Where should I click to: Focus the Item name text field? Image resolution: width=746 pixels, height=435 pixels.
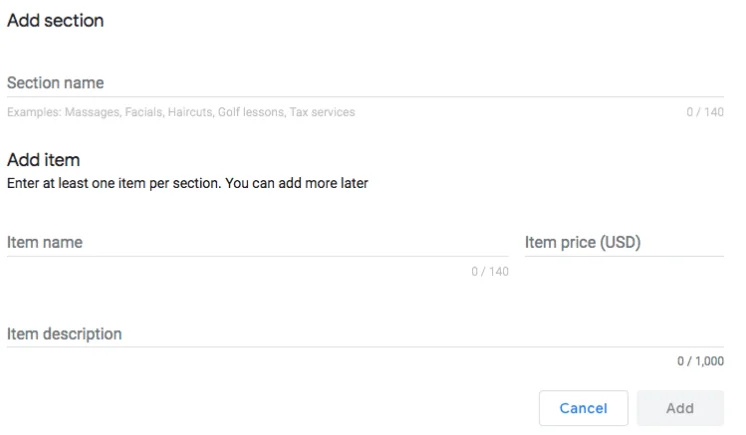(257, 243)
